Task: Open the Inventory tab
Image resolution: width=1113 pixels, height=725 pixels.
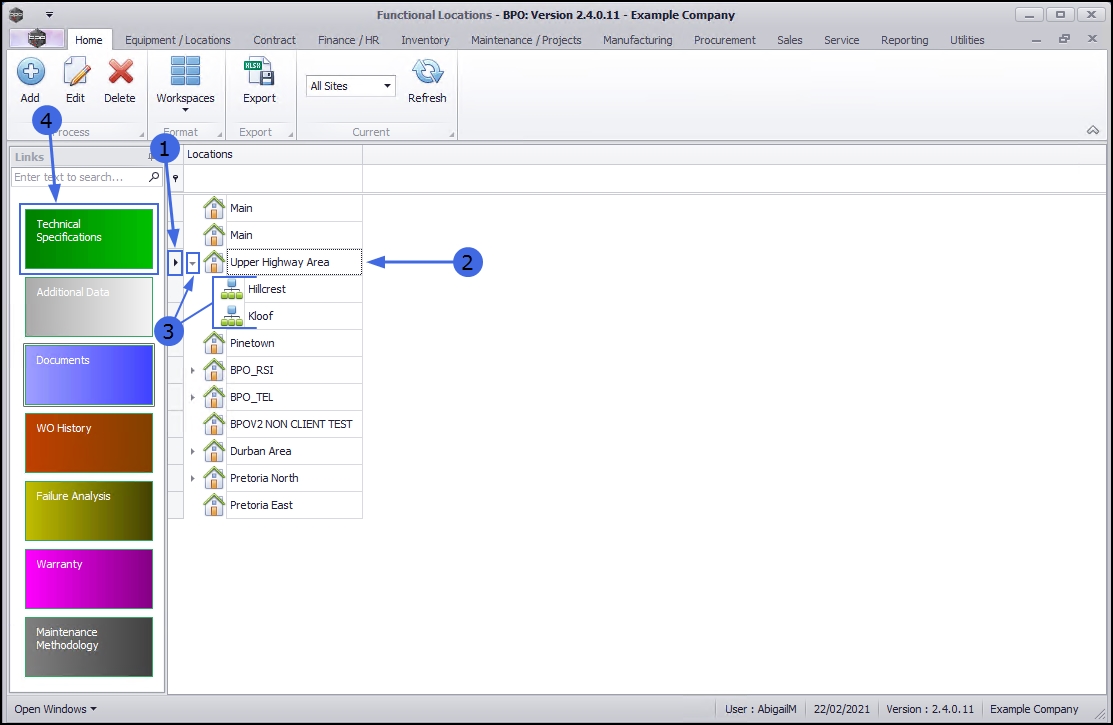Action: coord(425,40)
